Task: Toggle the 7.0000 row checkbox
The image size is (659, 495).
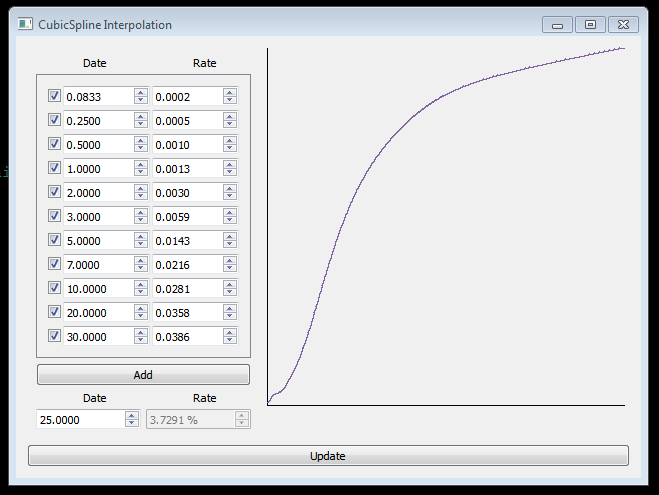Action: pyautogui.click(x=54, y=263)
